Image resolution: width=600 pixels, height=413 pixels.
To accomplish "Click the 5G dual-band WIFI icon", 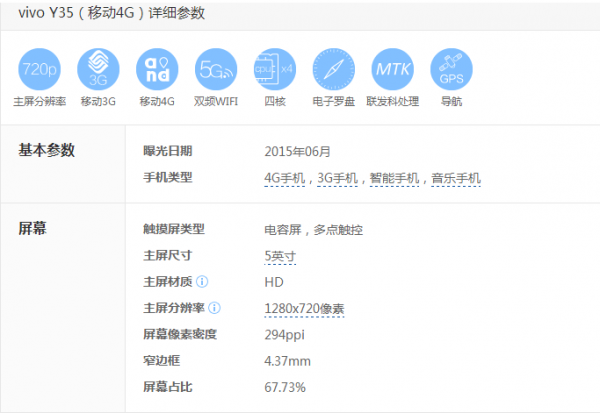I will (x=216, y=69).
